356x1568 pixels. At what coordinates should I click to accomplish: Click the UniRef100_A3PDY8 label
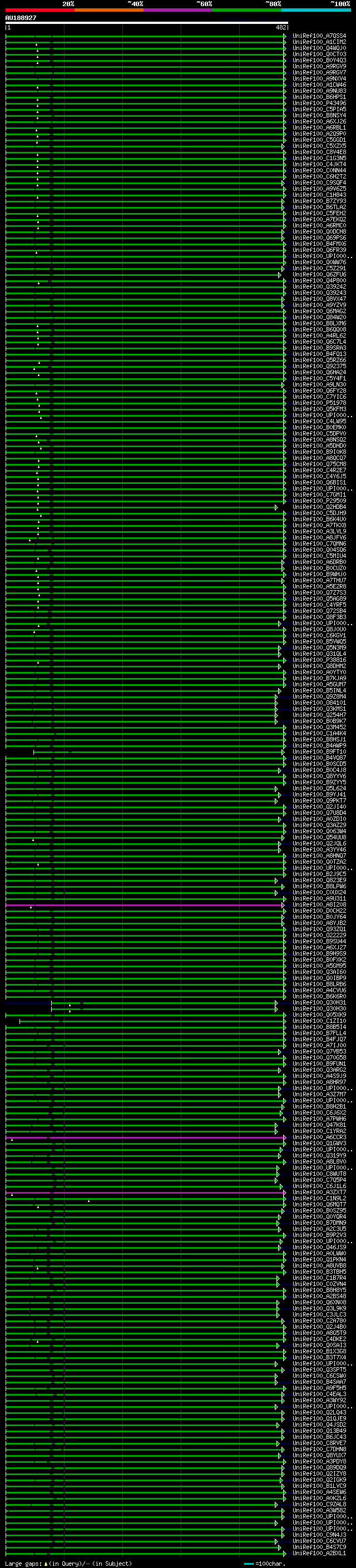(x=319, y=1461)
